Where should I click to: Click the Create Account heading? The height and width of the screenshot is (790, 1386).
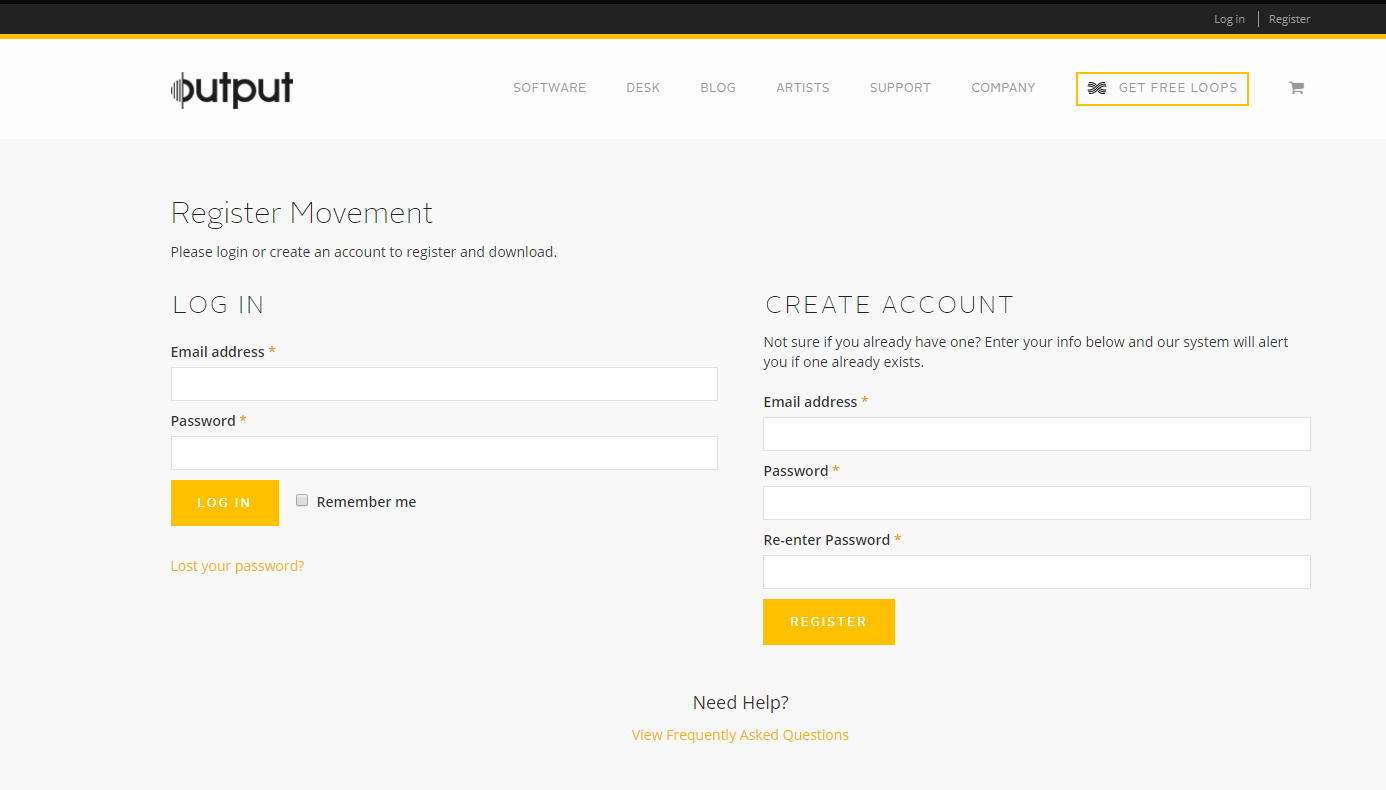coord(890,305)
